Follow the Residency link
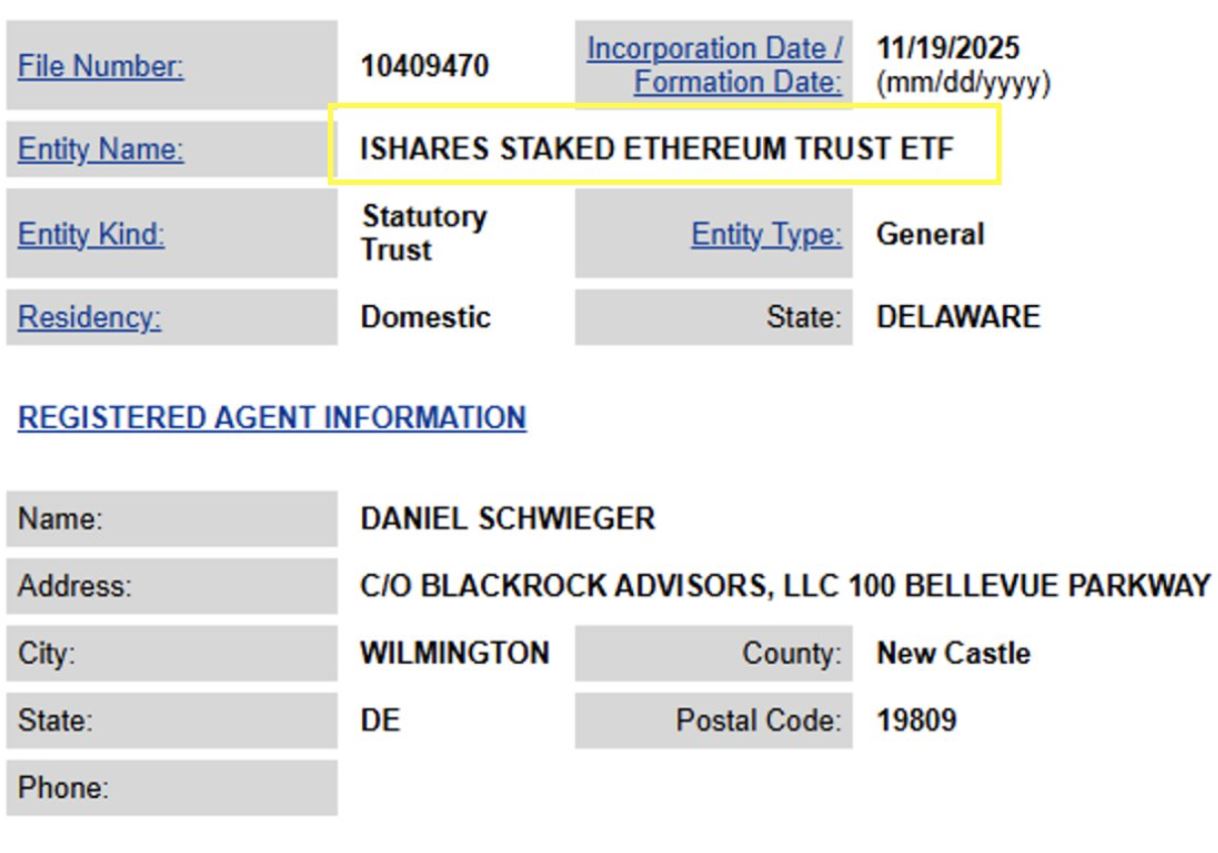Screen dimensions: 1218x853 [x=90, y=317]
